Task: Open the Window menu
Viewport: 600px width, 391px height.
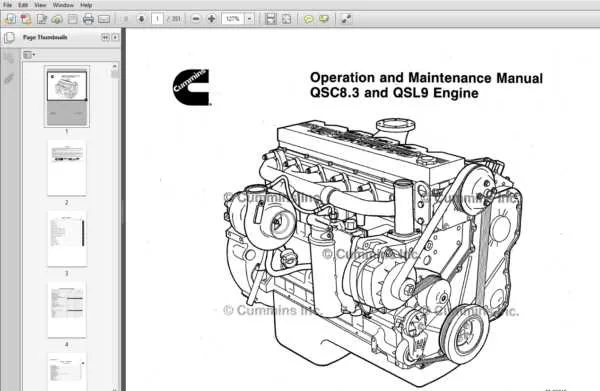Action: (63, 5)
